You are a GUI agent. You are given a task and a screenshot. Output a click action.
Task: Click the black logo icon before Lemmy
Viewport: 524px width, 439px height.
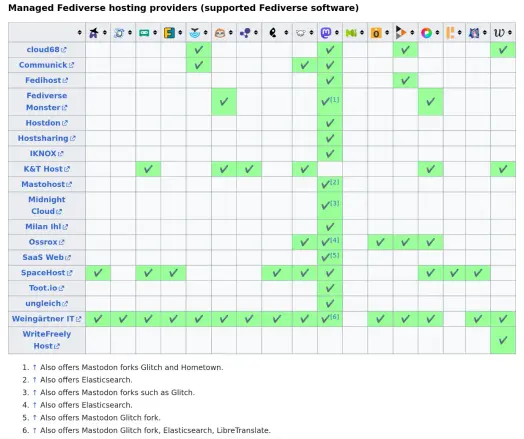coord(273,33)
